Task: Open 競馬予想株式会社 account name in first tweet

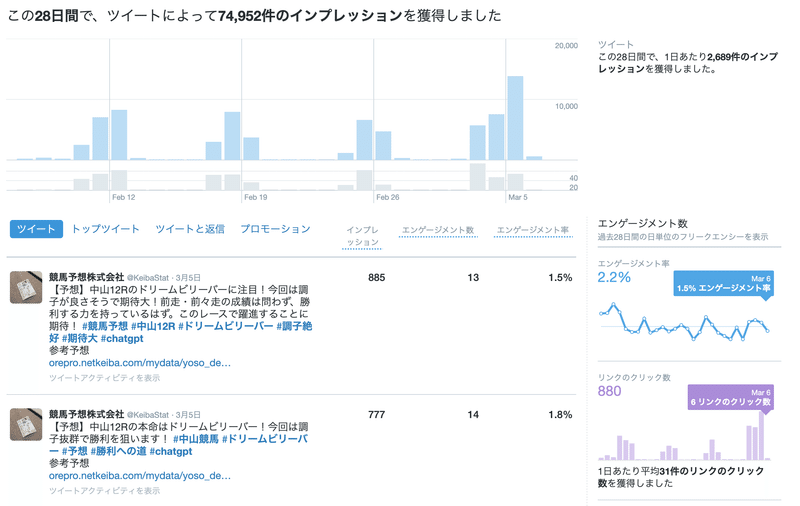Action: point(86,277)
